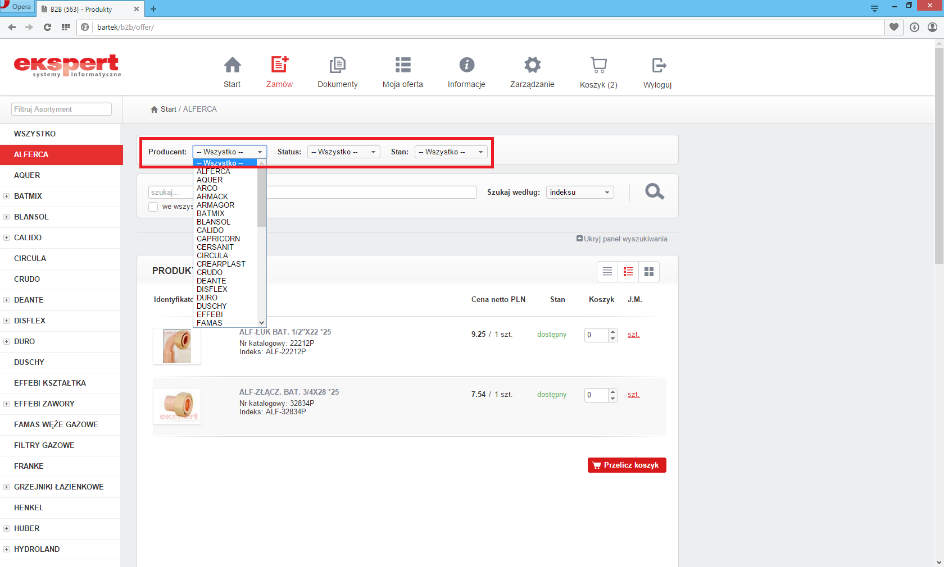Expand the DISFLEX category
Screen dimensions: 944x567
click(7, 321)
